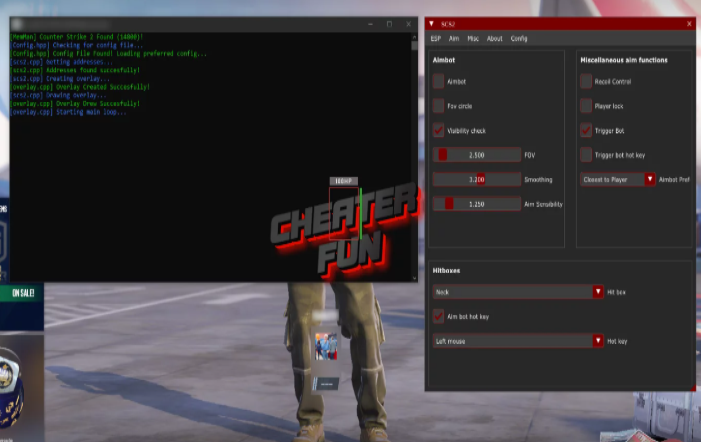
Task: Enable the Player lock checkbox
Action: point(586,106)
